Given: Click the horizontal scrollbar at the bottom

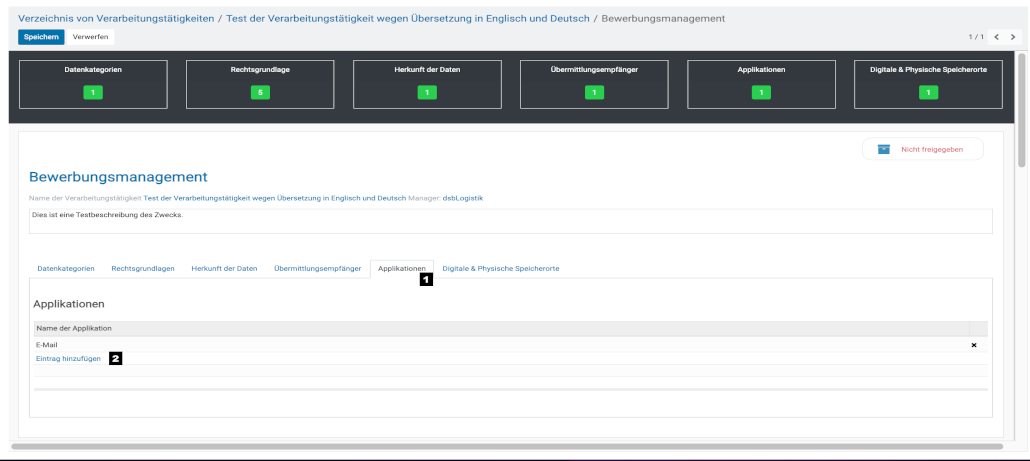Looking at the screenshot, I should pyautogui.click(x=506, y=446).
